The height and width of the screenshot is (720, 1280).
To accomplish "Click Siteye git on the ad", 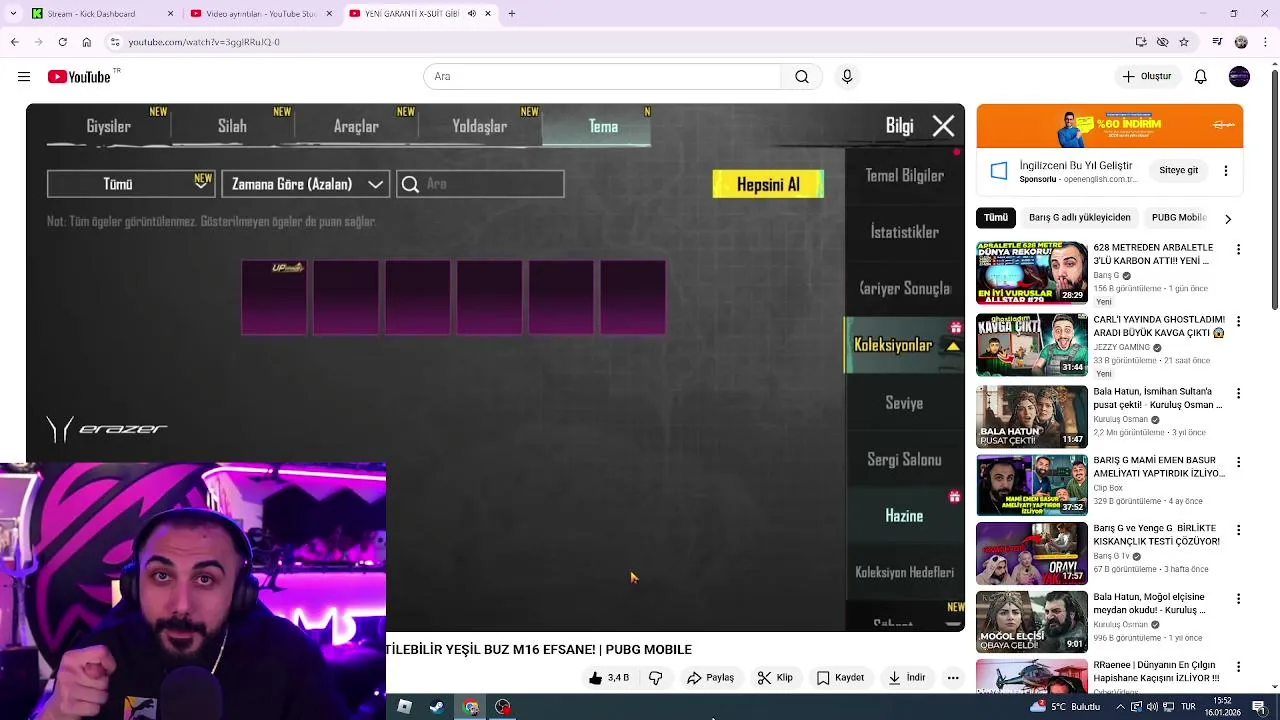I will pos(1178,171).
